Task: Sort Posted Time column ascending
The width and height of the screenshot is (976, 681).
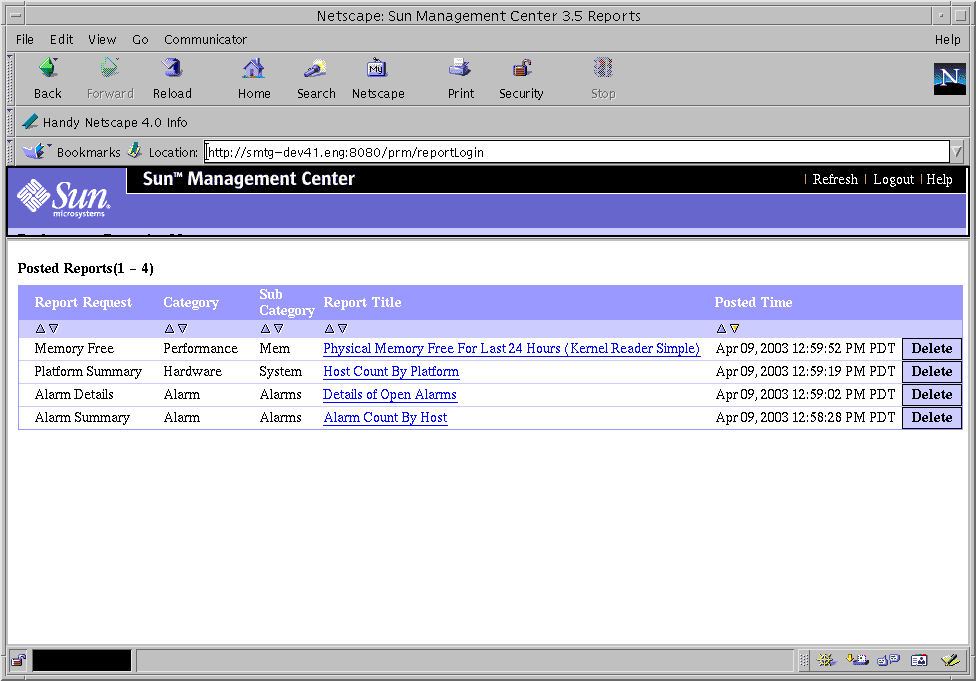Action: pyautogui.click(x=721, y=329)
